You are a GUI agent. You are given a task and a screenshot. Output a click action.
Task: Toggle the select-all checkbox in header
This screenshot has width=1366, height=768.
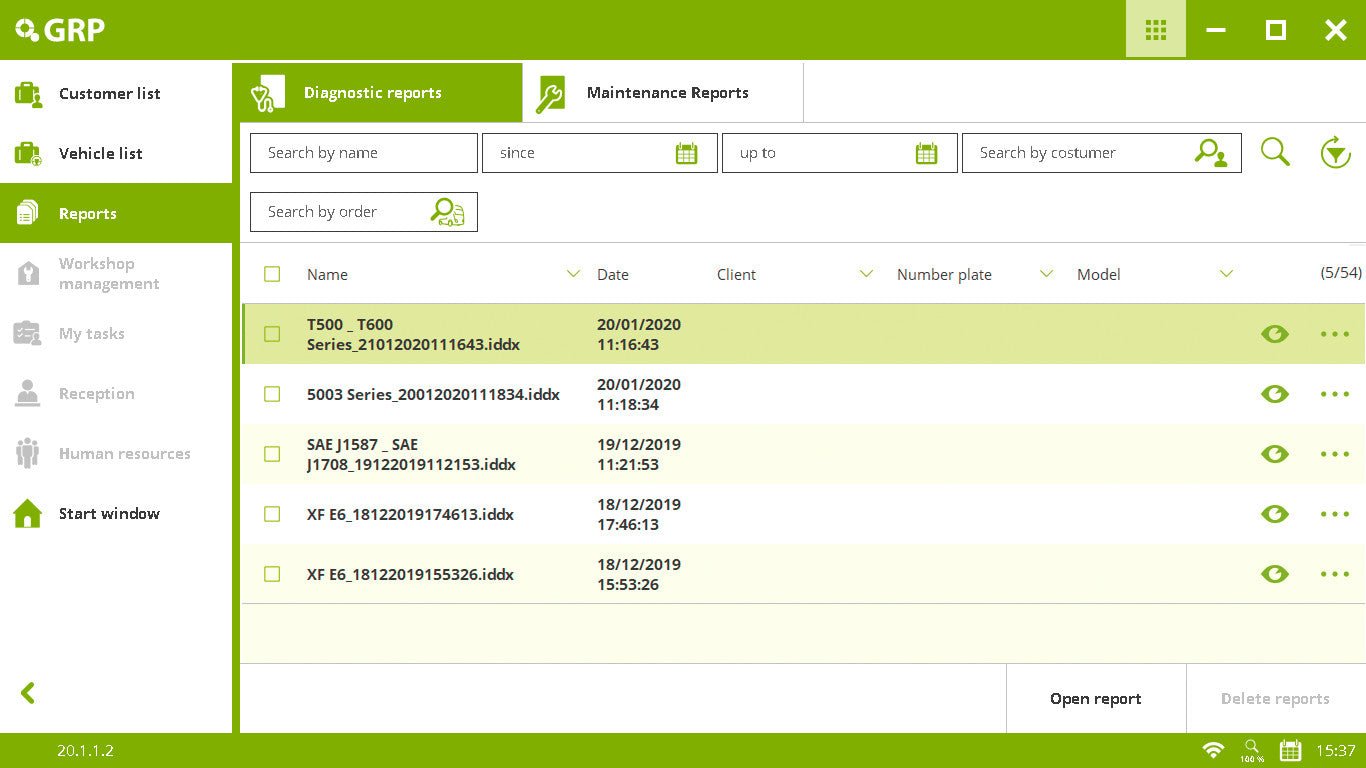(x=272, y=274)
